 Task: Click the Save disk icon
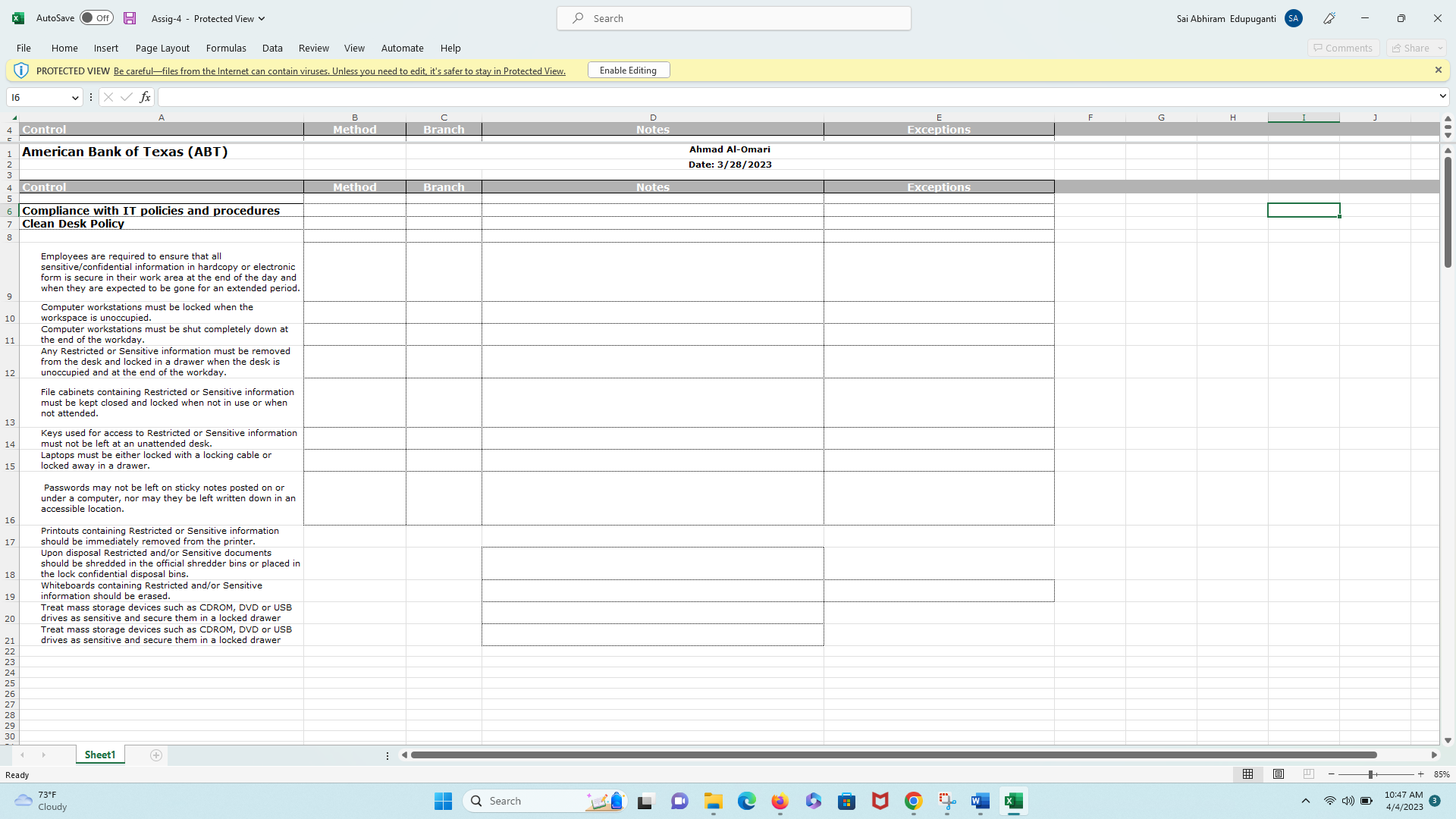(x=130, y=18)
